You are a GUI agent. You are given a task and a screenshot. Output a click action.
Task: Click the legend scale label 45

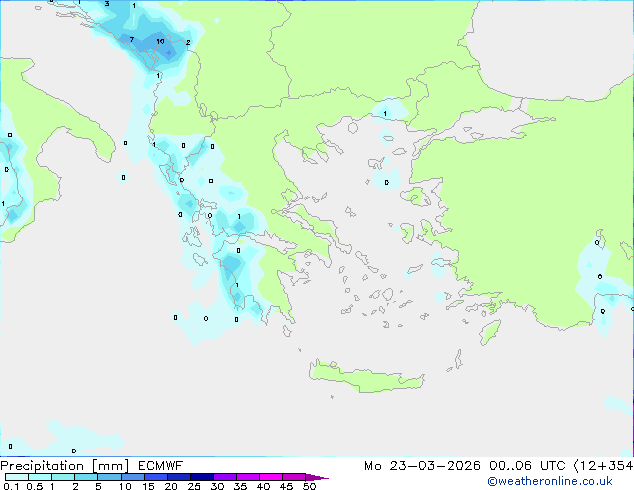[286, 486]
